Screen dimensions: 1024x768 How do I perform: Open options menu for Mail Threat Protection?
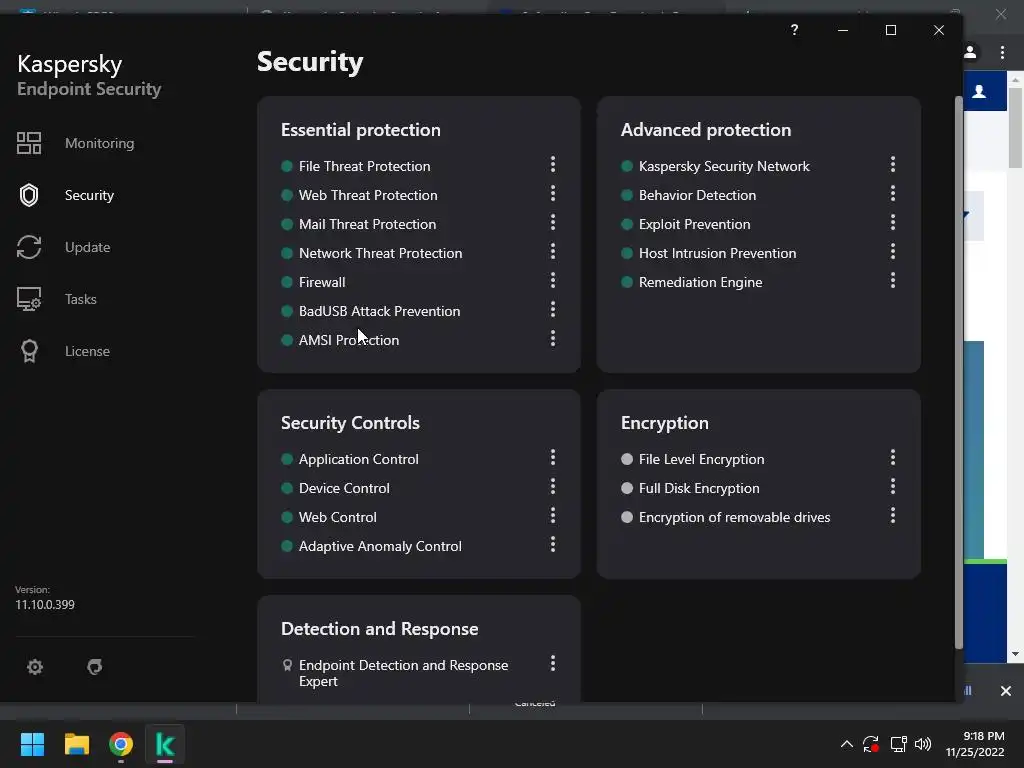tap(553, 222)
